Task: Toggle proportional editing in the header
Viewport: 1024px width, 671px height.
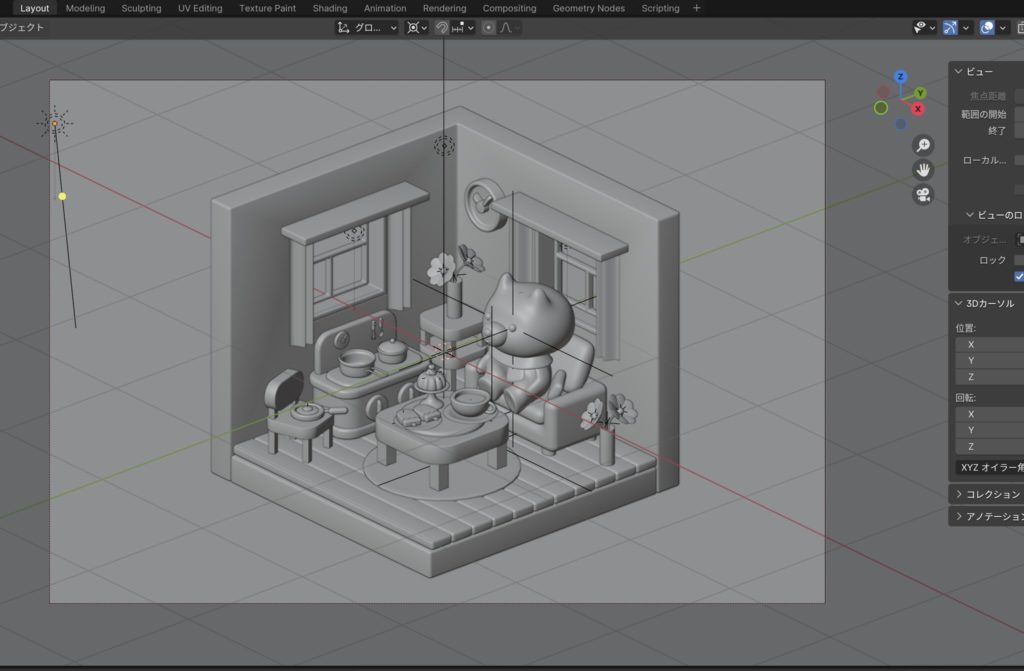Action: (x=488, y=28)
